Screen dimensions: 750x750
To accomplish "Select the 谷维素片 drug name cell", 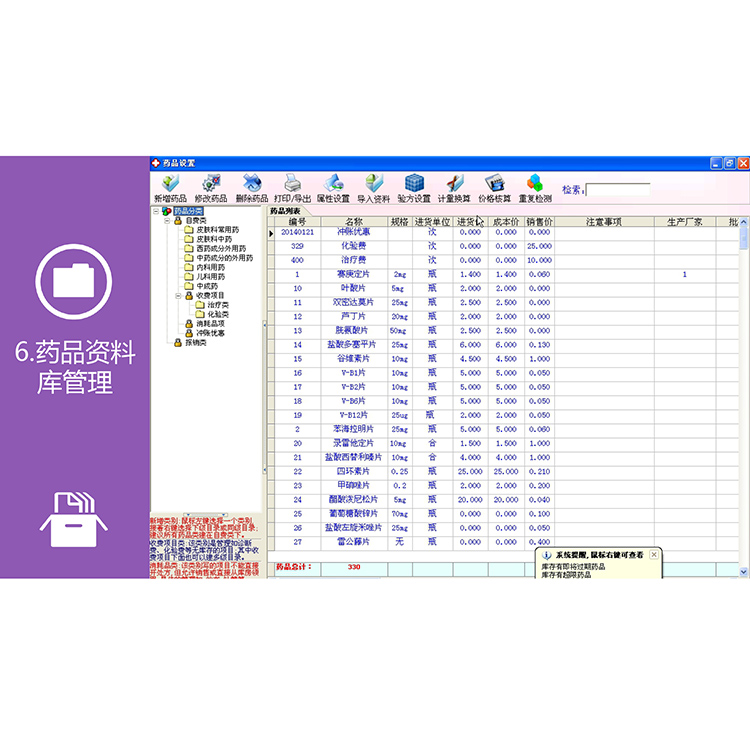I will click(354, 359).
